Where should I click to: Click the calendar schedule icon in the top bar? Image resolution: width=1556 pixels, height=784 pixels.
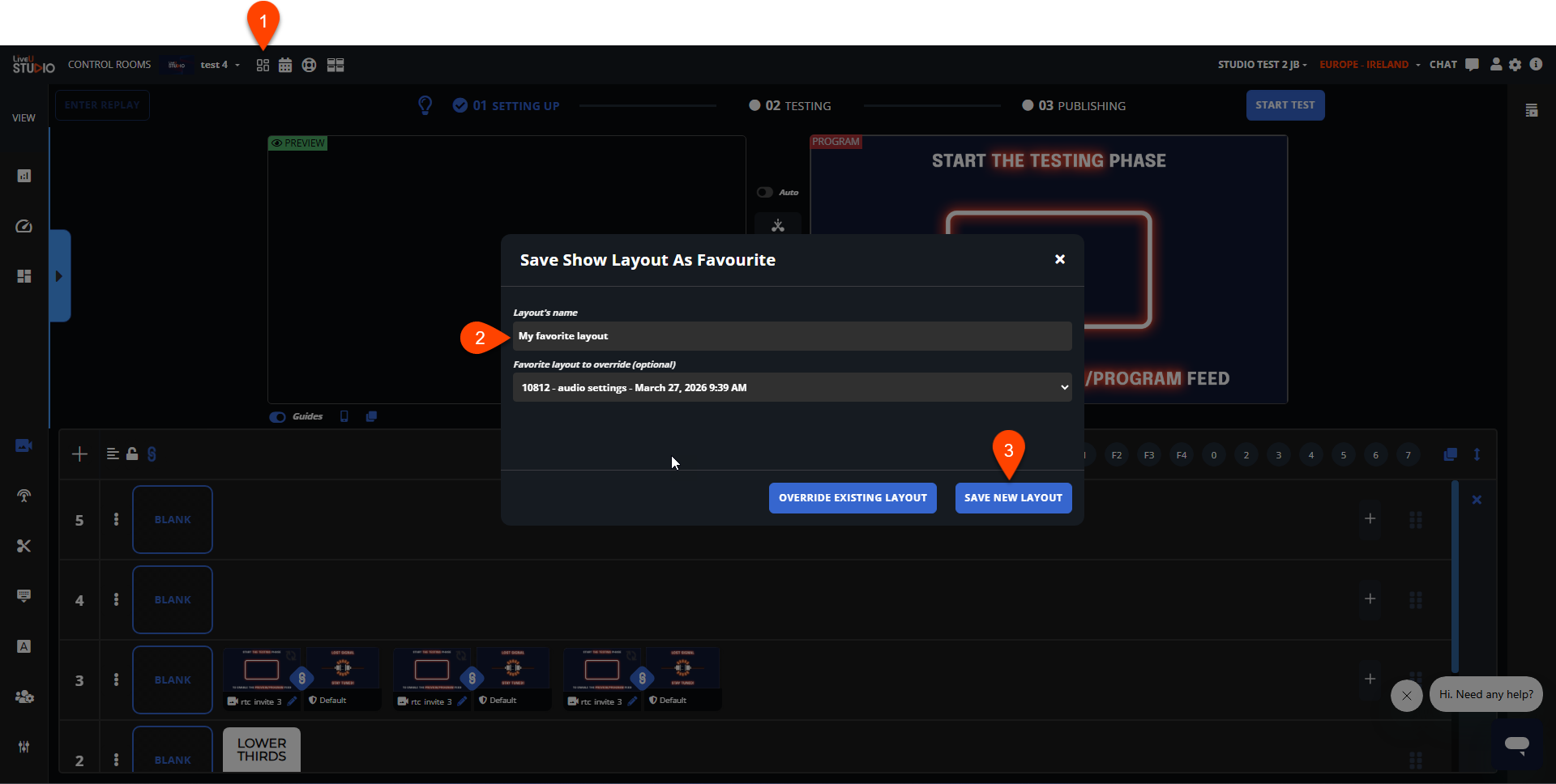pos(285,66)
